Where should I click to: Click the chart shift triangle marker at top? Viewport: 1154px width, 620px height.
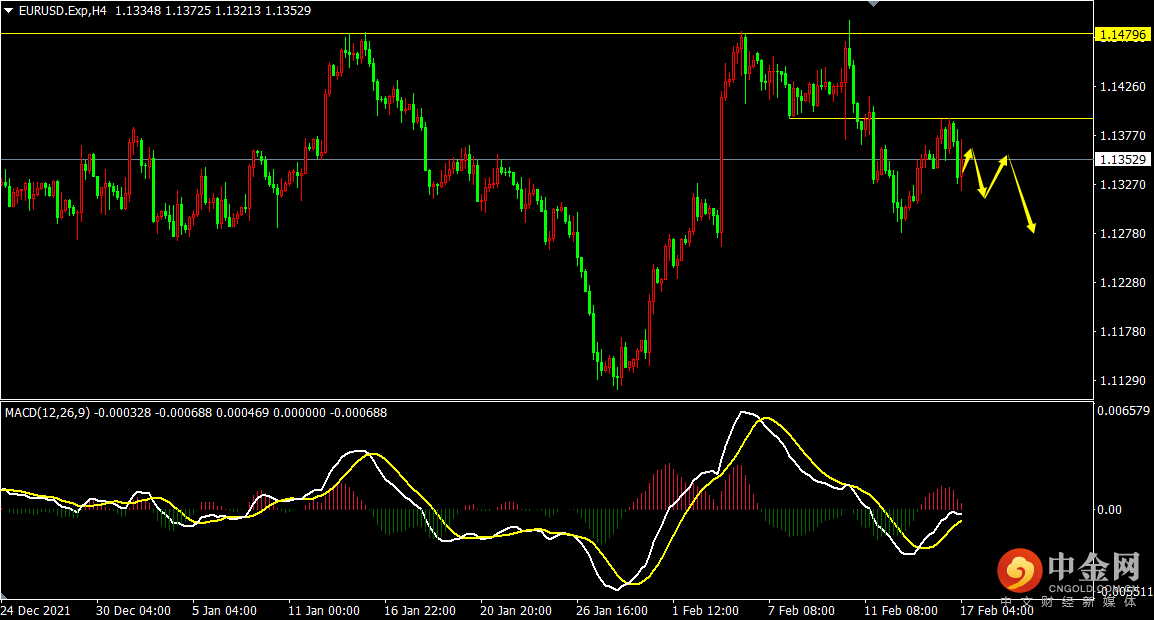coord(874,4)
